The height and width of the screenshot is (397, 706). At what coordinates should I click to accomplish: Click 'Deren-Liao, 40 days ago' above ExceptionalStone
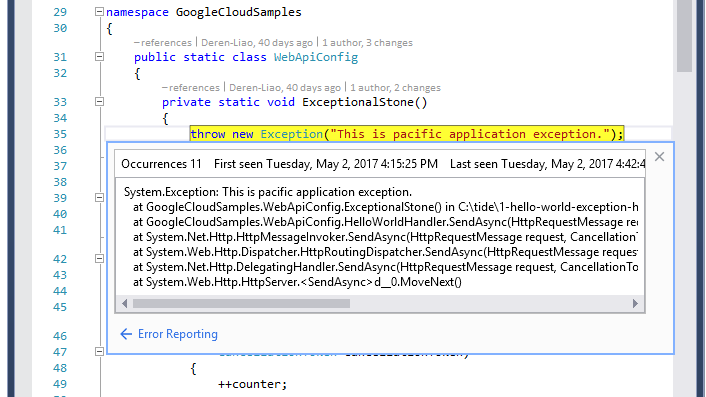[x=285, y=88]
